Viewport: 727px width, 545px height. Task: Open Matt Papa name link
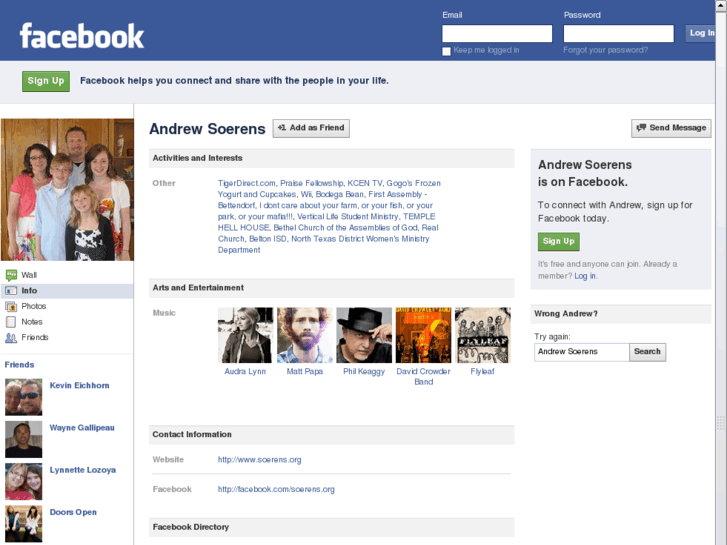[305, 372]
